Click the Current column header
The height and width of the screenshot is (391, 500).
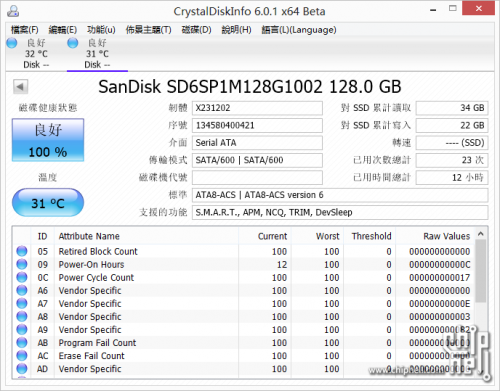coord(265,236)
